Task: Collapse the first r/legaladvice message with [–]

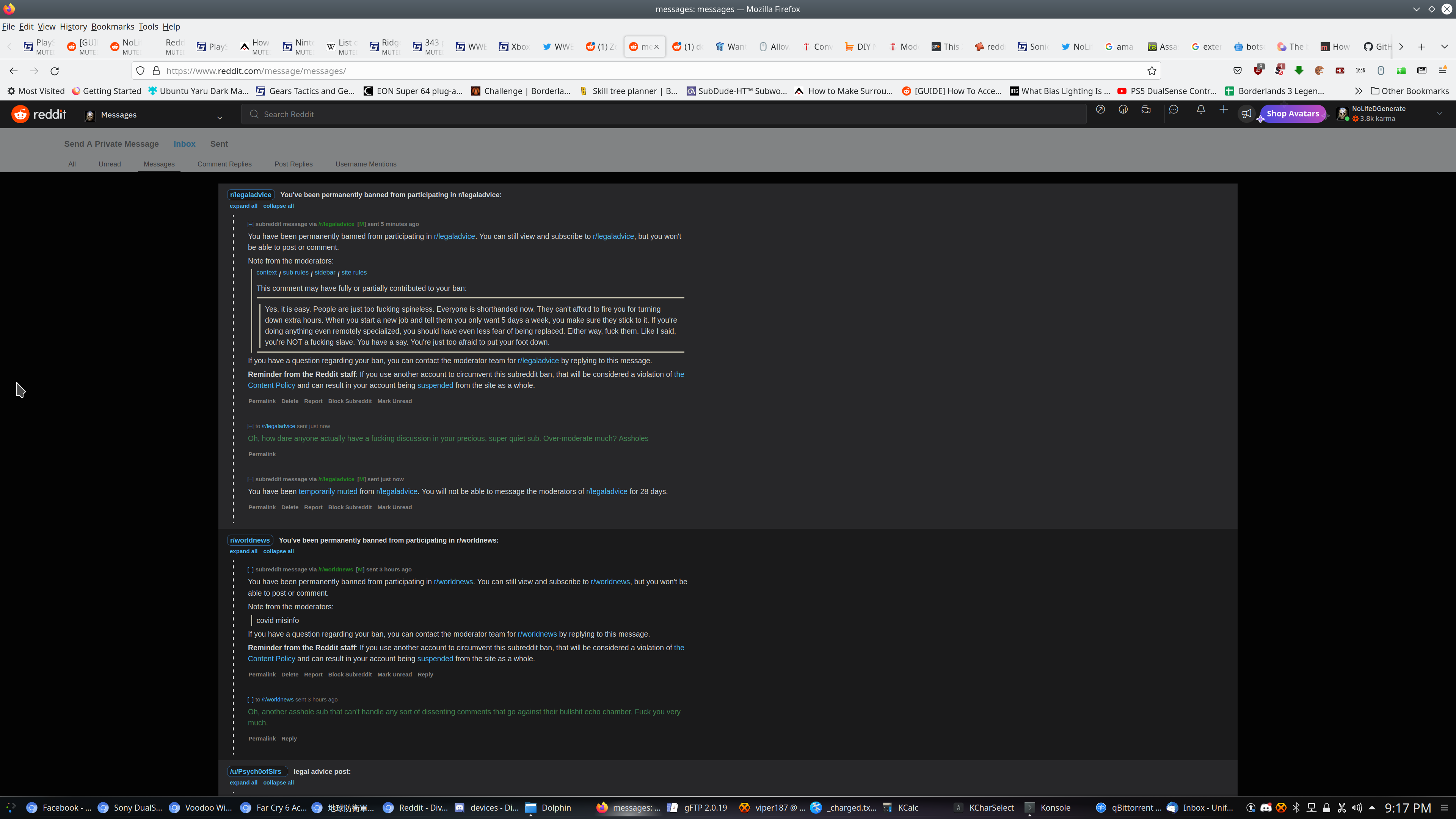Action: coord(250,224)
